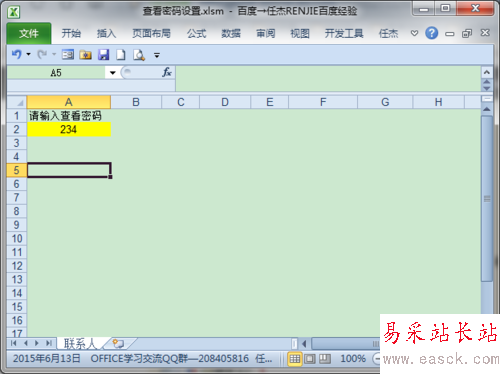Open the Name Box dropdown arrow
This screenshot has height=374, width=500.
[x=113, y=73]
